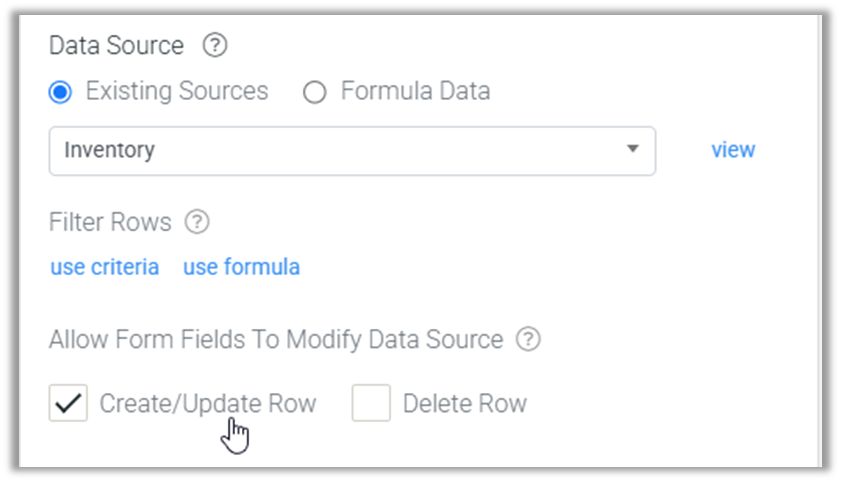
Task: Open the Inventory data source dropdown
Action: coord(352,151)
